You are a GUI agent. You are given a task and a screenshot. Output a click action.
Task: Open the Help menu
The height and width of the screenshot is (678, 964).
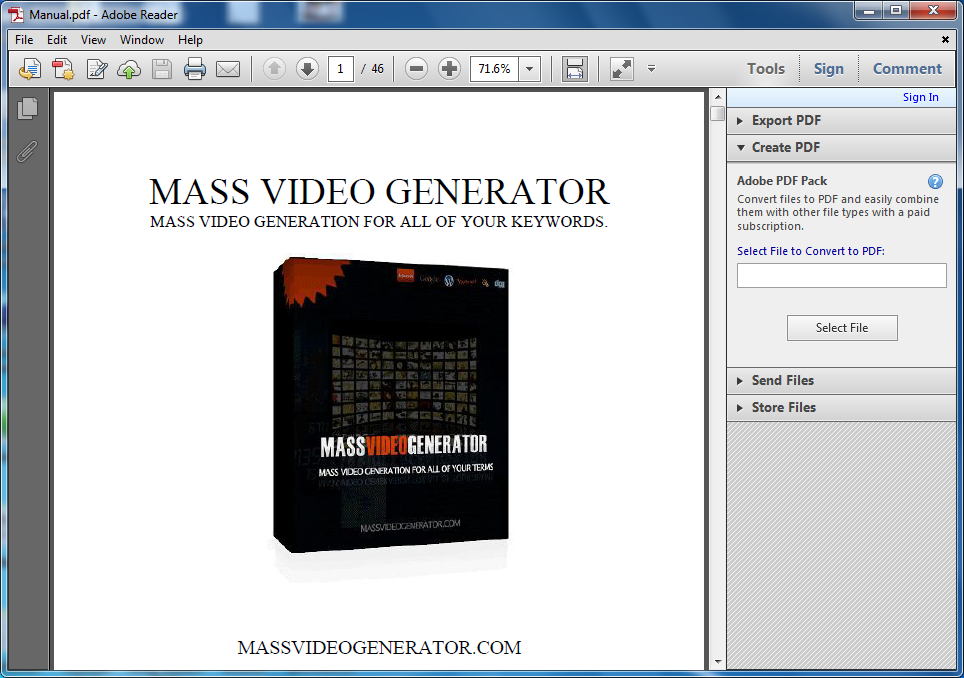[x=190, y=40]
